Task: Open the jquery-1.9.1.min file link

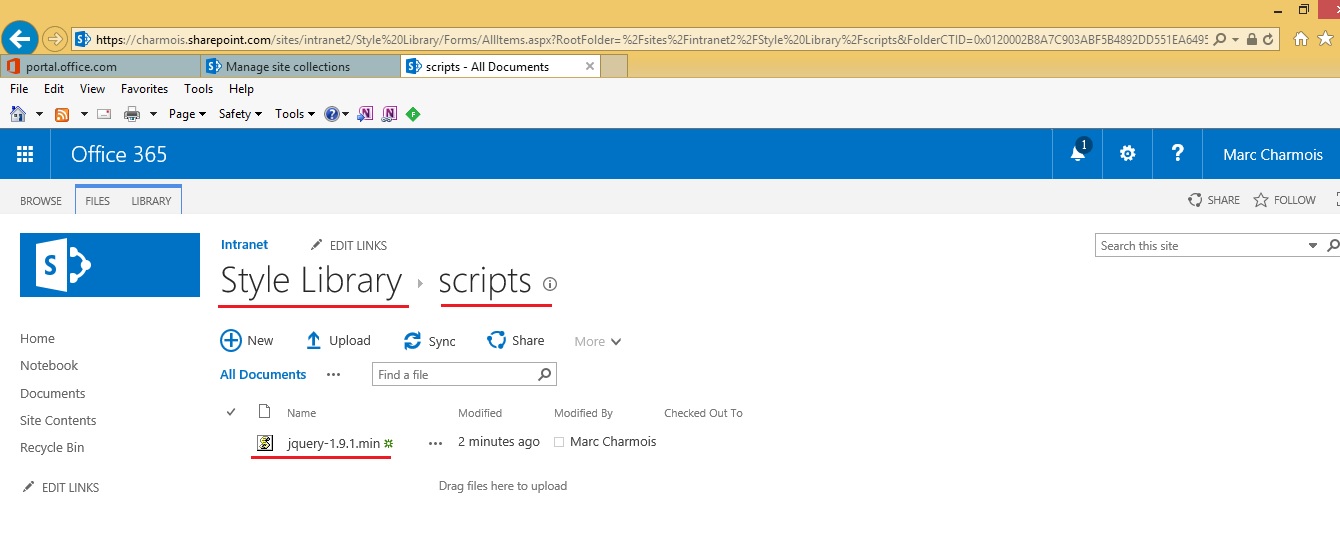Action: coord(333,442)
